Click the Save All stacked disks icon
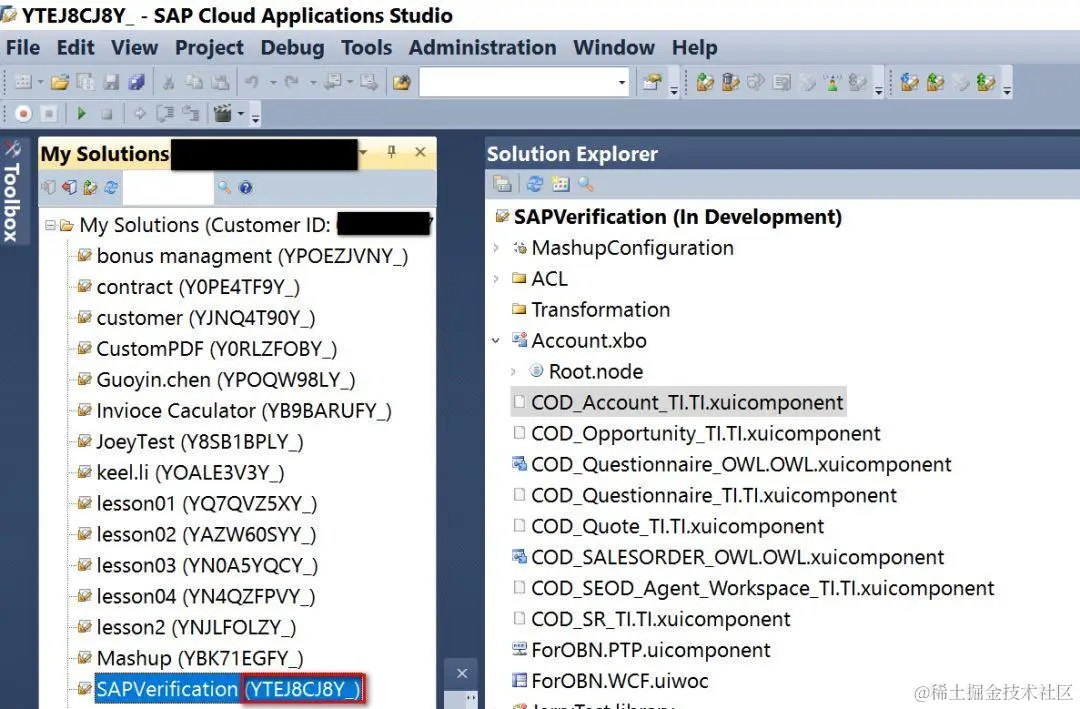This screenshot has width=1080, height=709. [x=137, y=82]
